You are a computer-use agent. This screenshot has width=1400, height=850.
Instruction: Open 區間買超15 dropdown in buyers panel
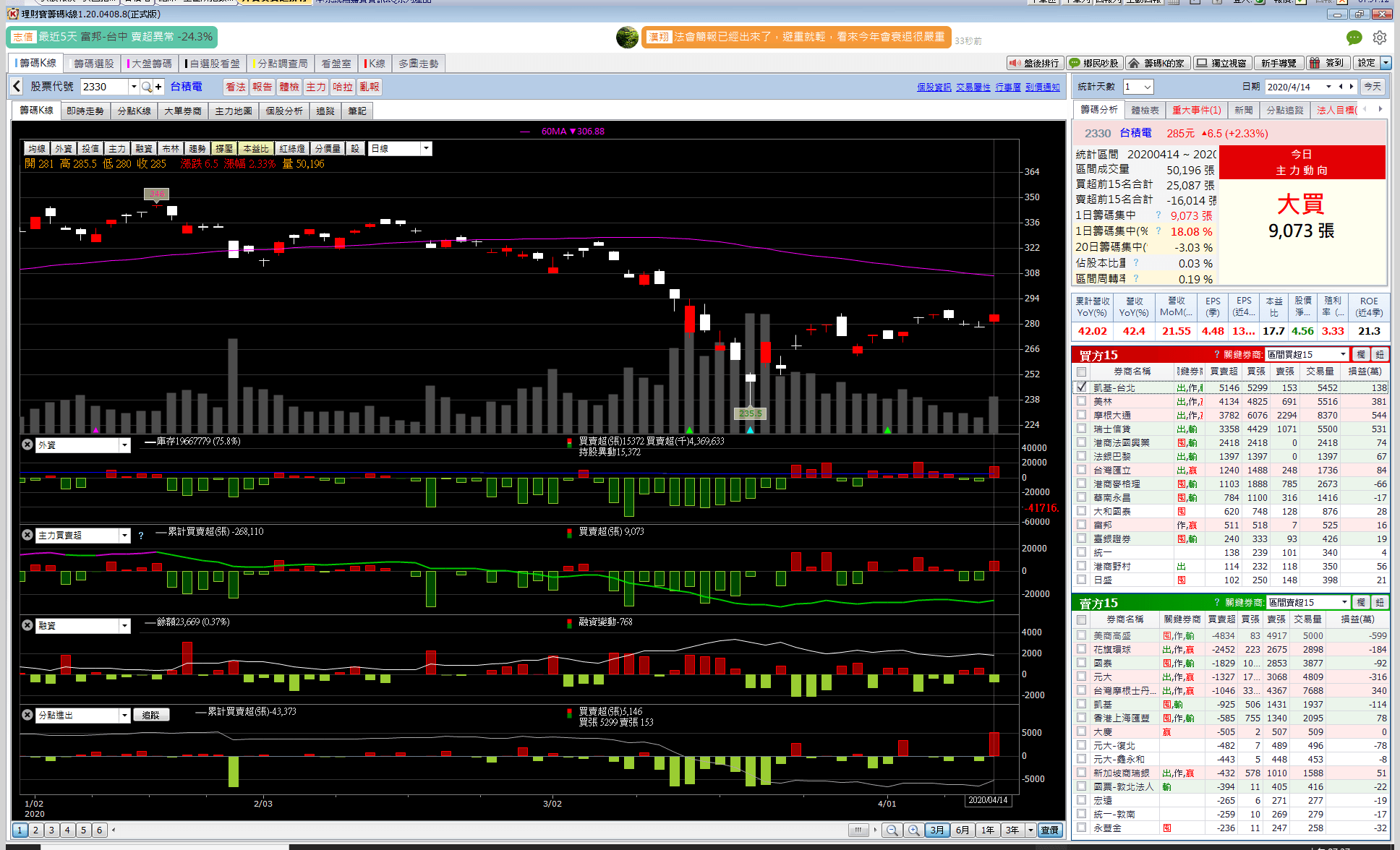coord(1344,355)
